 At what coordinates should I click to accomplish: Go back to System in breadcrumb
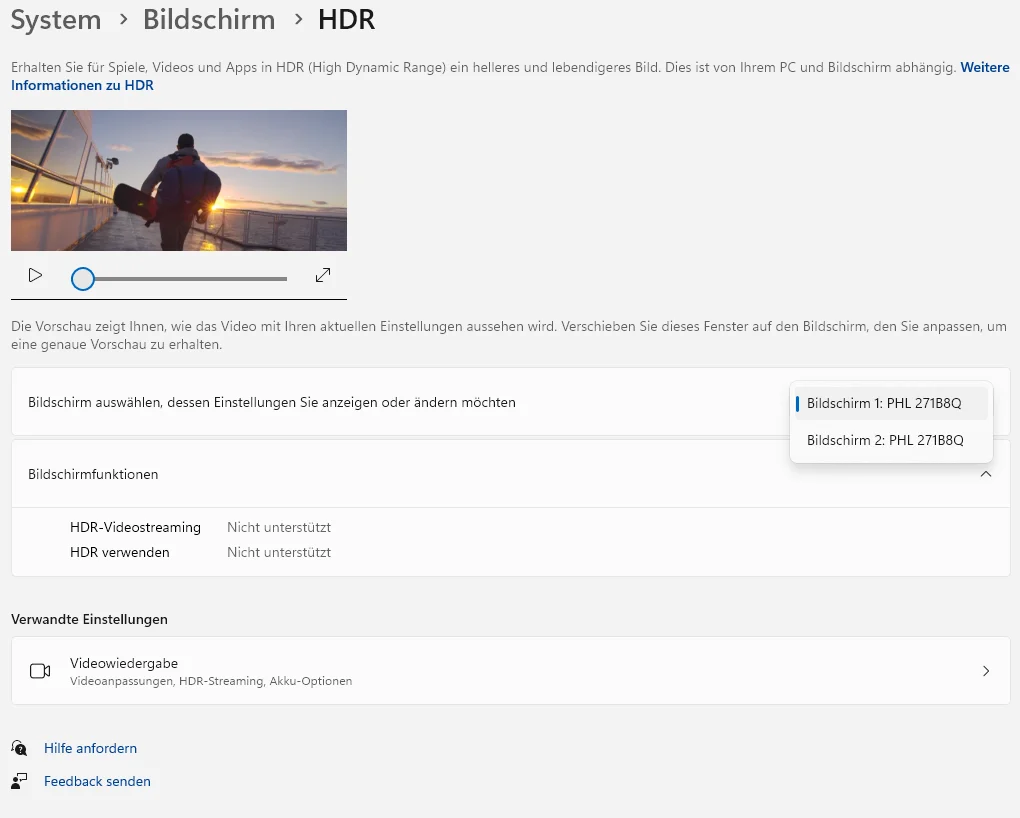coord(56,20)
